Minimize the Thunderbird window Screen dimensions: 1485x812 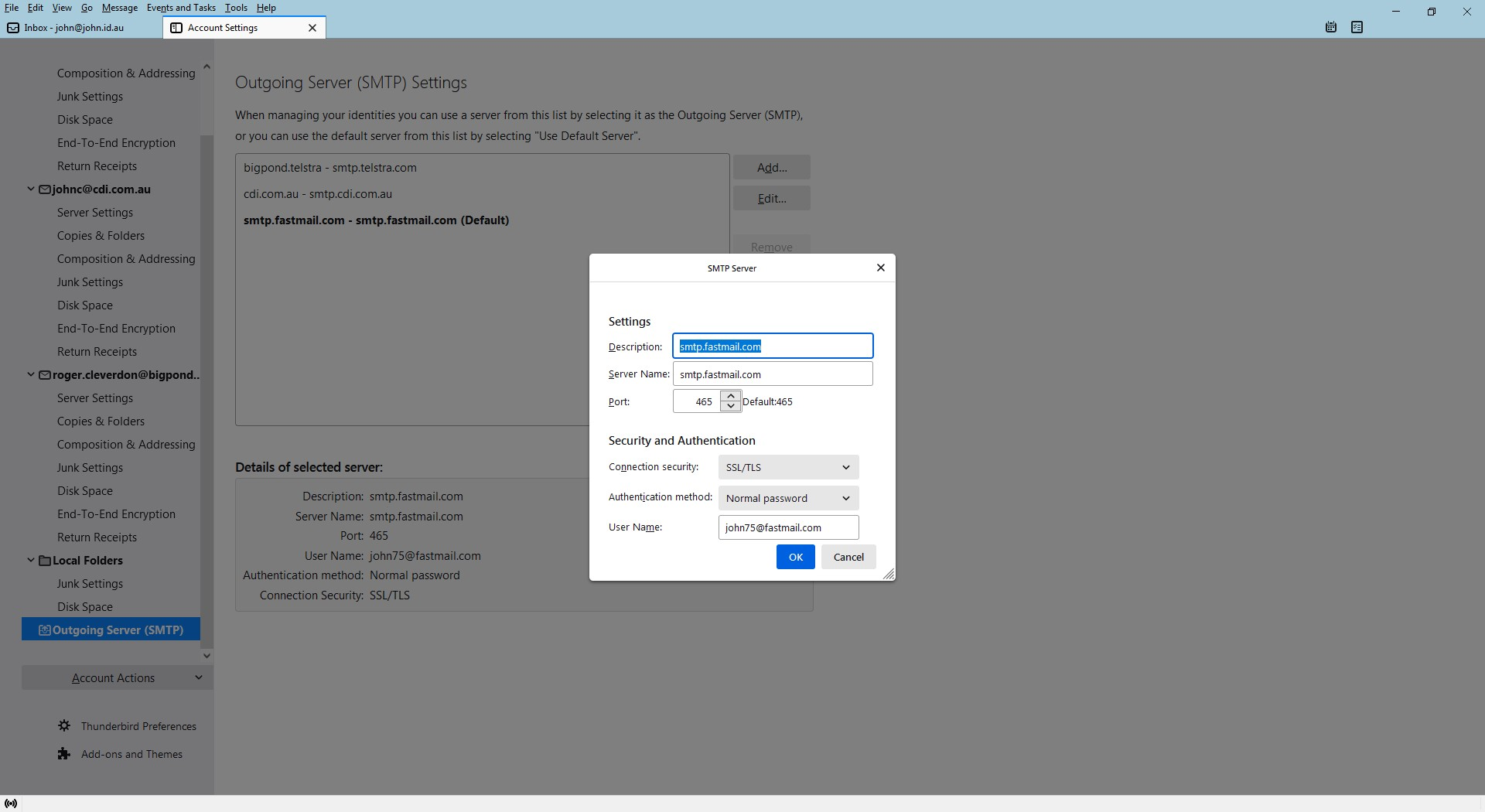tap(1396, 12)
